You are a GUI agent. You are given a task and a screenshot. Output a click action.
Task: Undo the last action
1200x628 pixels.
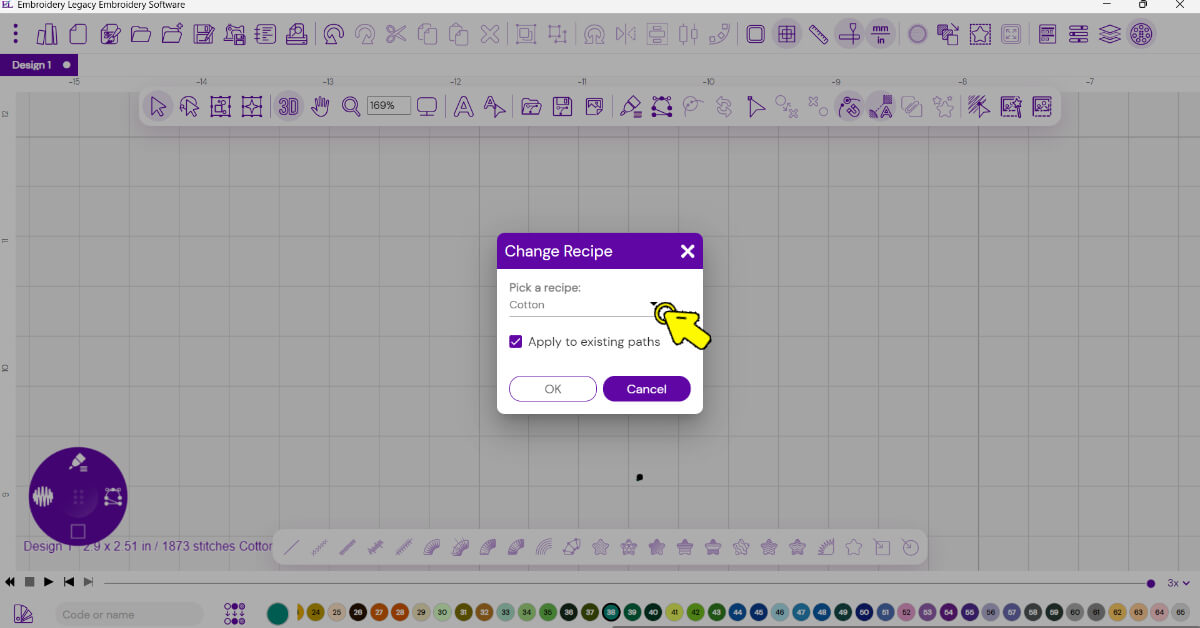[x=334, y=34]
